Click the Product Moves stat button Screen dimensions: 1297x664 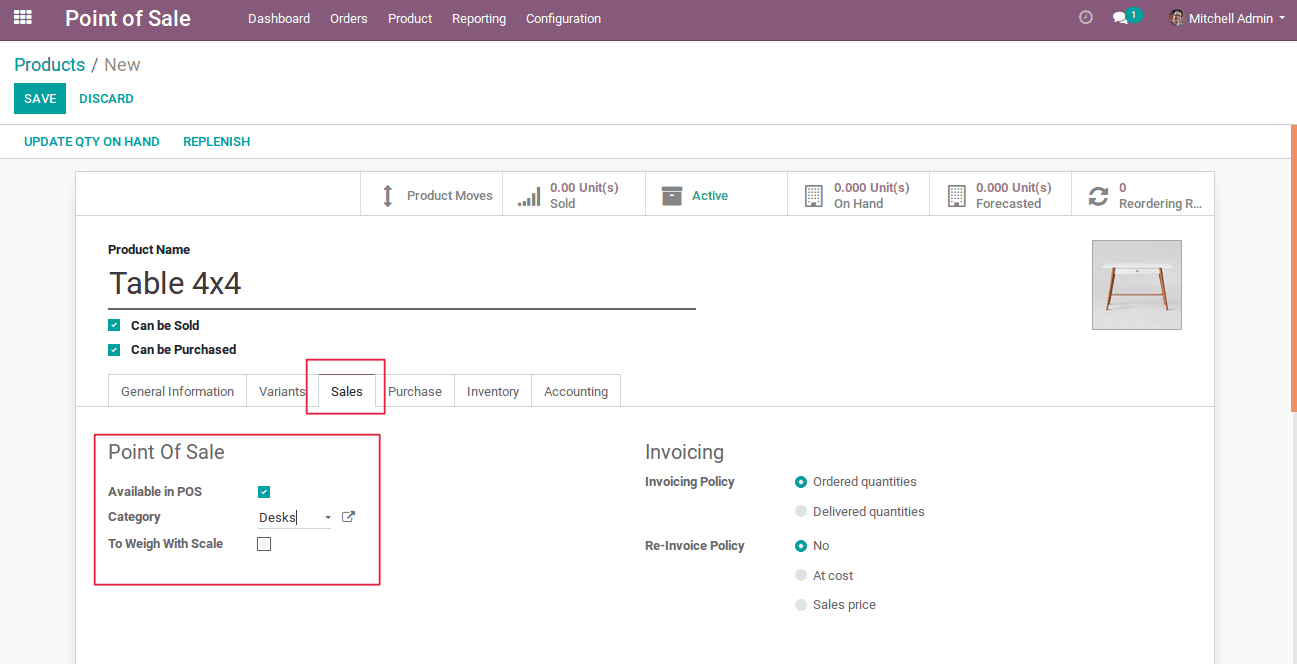click(432, 195)
